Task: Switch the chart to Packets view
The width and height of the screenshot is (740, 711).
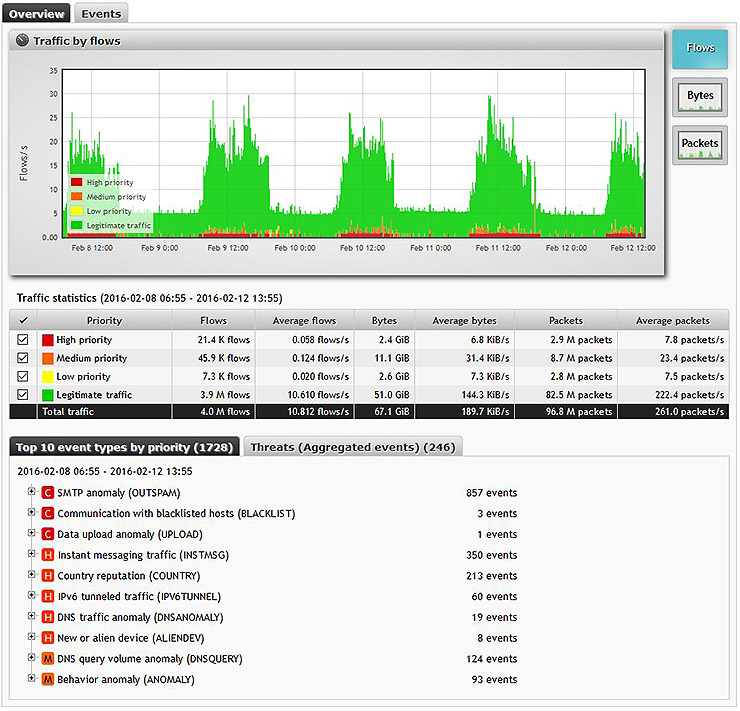Action: coord(700,145)
